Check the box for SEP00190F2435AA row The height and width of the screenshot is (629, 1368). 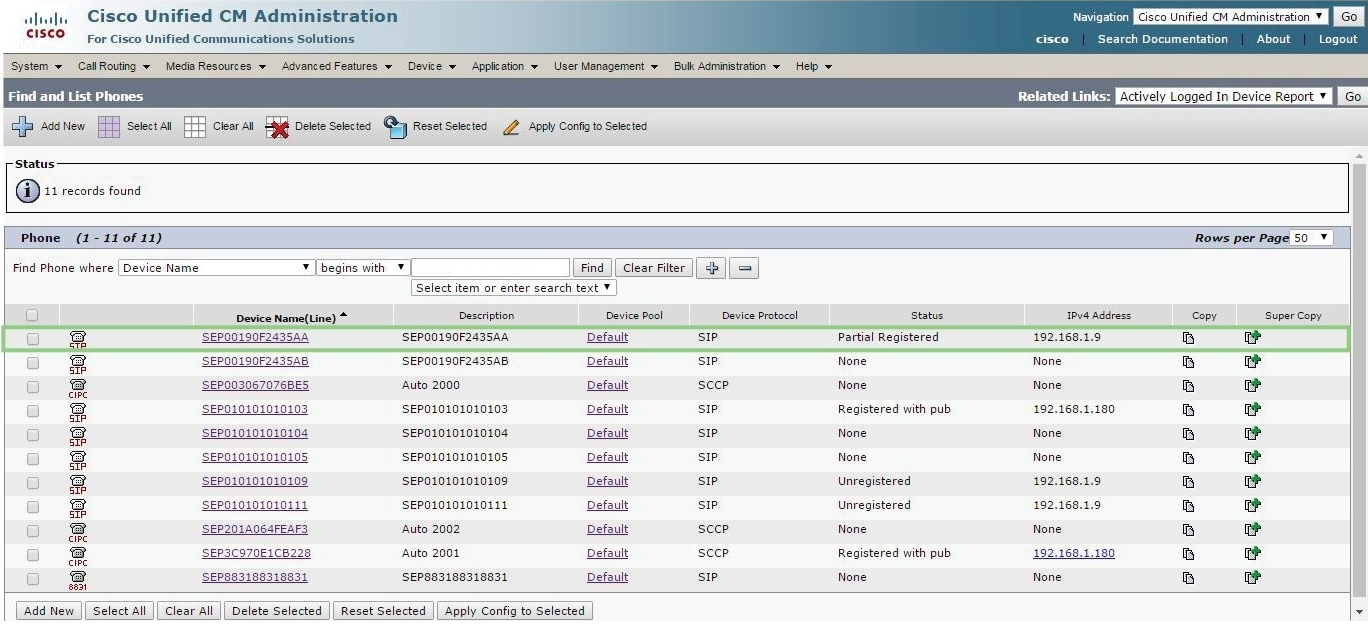coord(33,339)
